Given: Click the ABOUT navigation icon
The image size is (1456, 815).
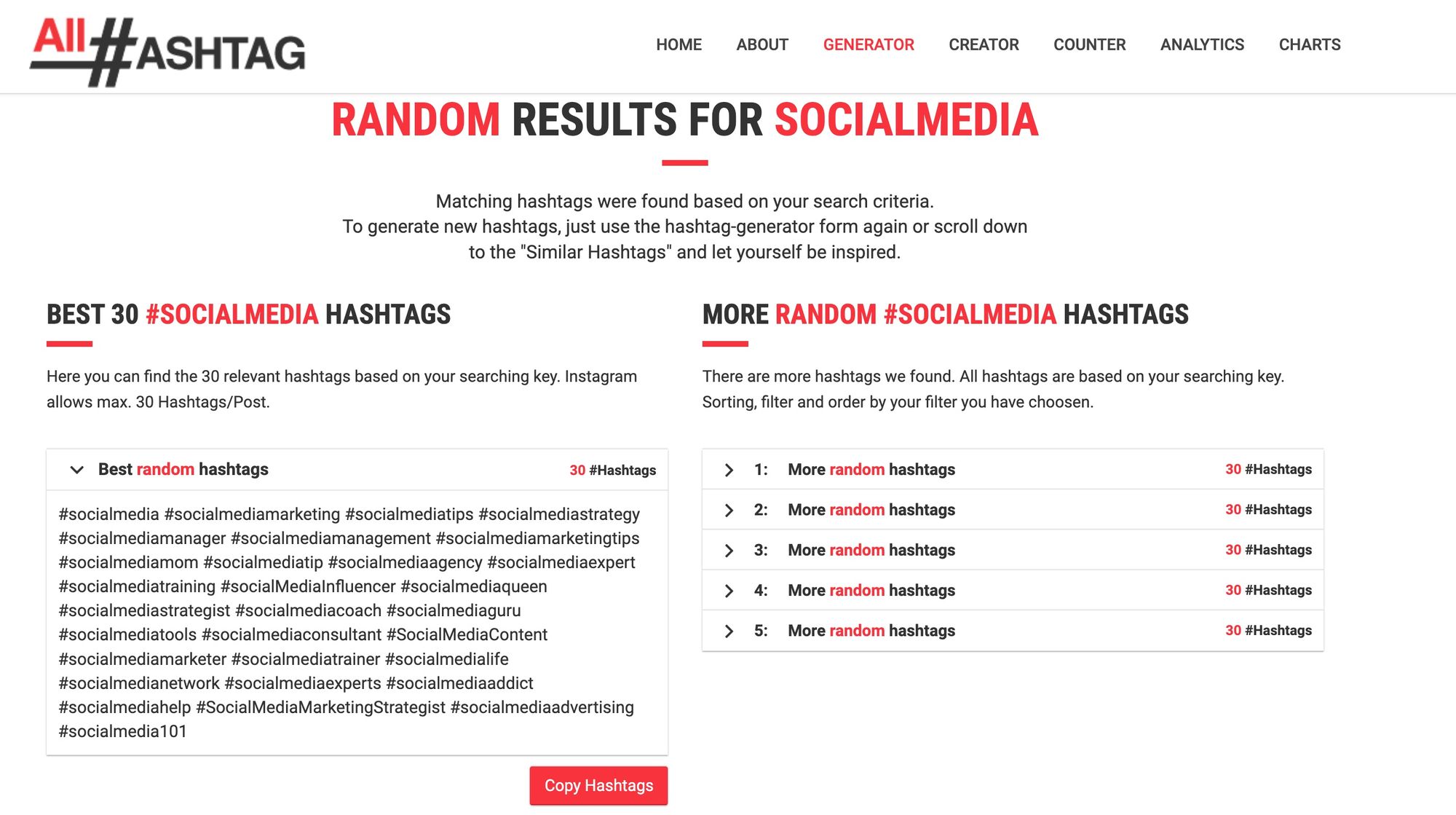Looking at the screenshot, I should [762, 44].
